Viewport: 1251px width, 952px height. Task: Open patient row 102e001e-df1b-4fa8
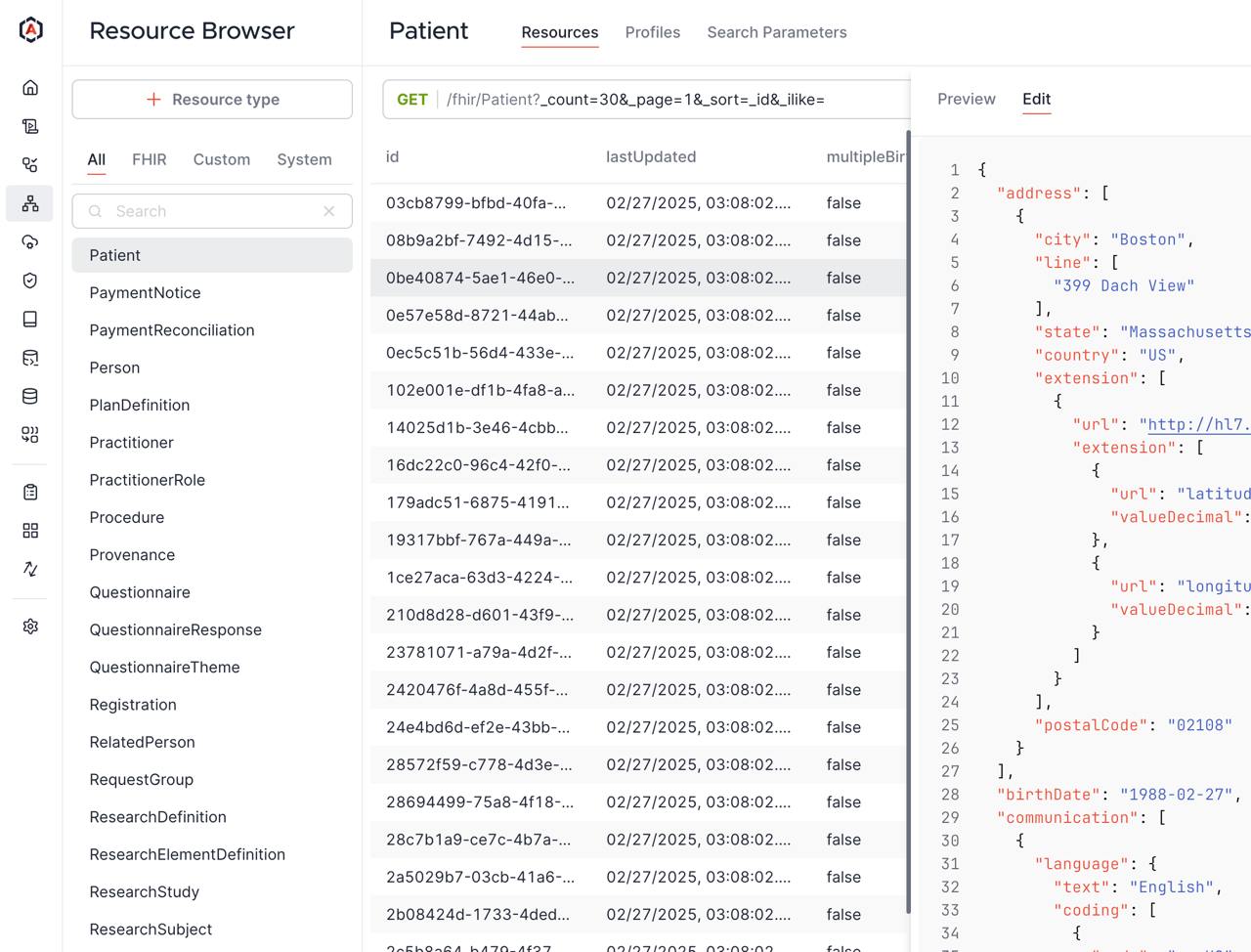click(639, 390)
